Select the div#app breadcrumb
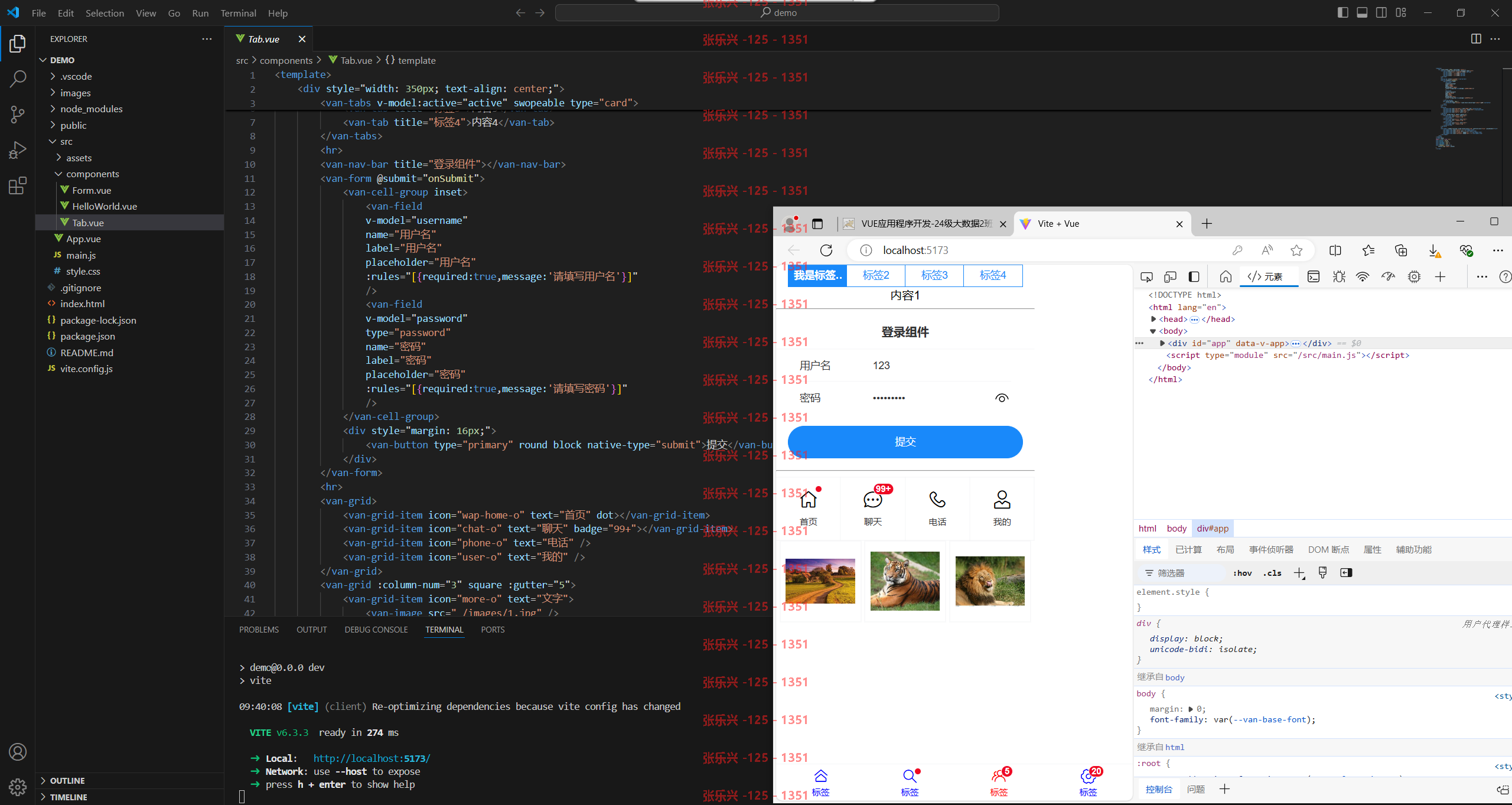The image size is (1512, 805). [1213, 529]
